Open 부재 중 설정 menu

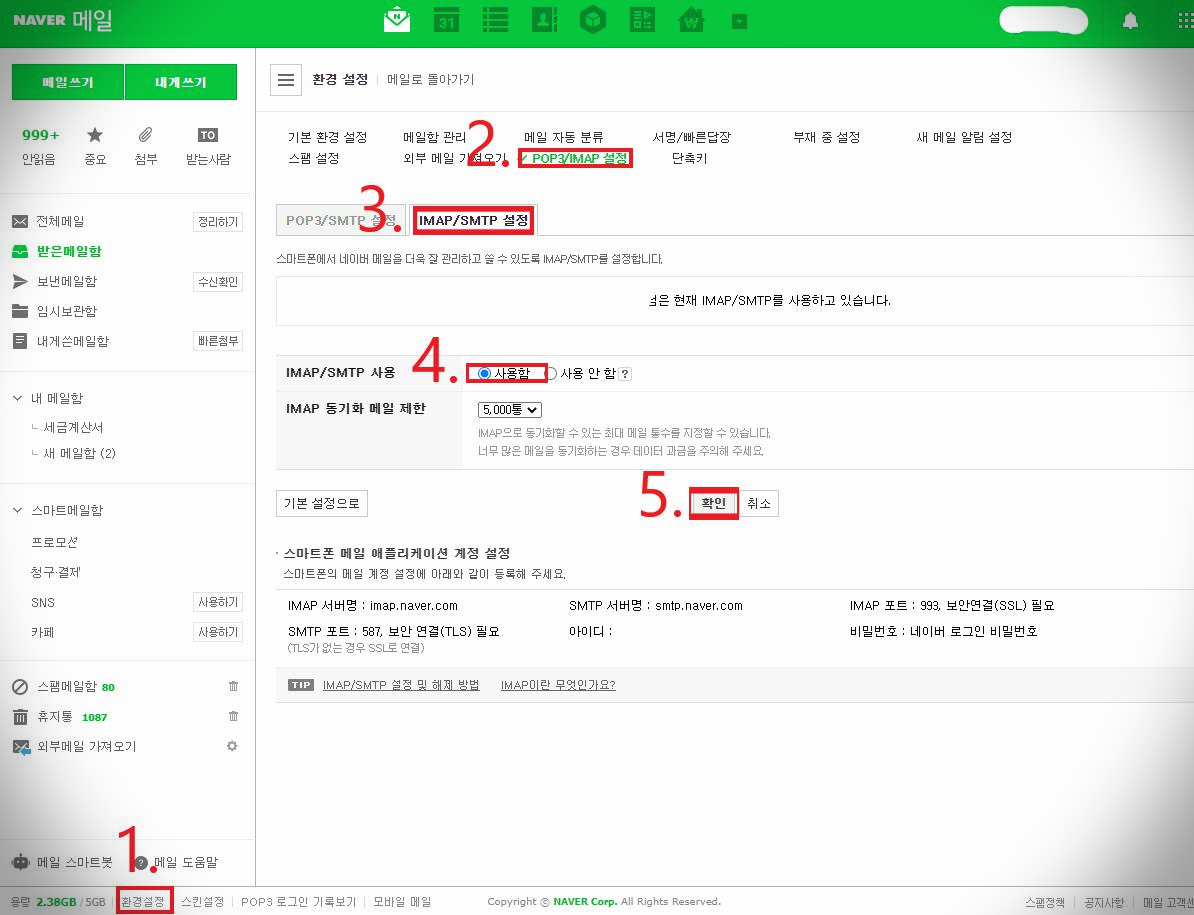click(x=827, y=137)
